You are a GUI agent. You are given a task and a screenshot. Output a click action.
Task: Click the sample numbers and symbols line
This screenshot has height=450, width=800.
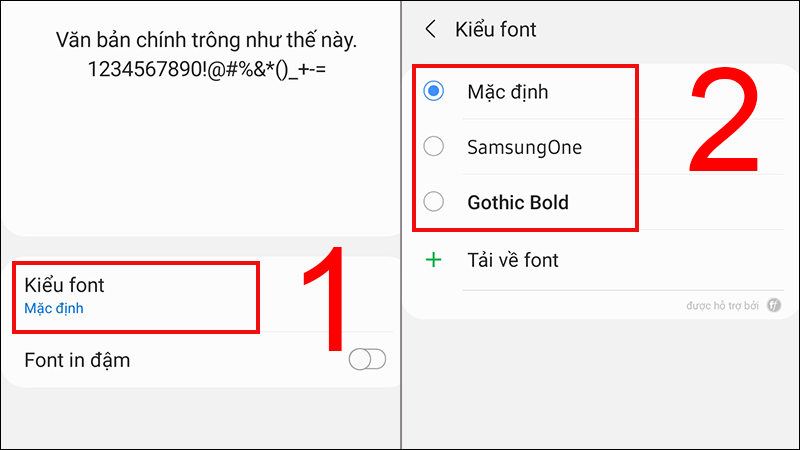[x=200, y=72]
